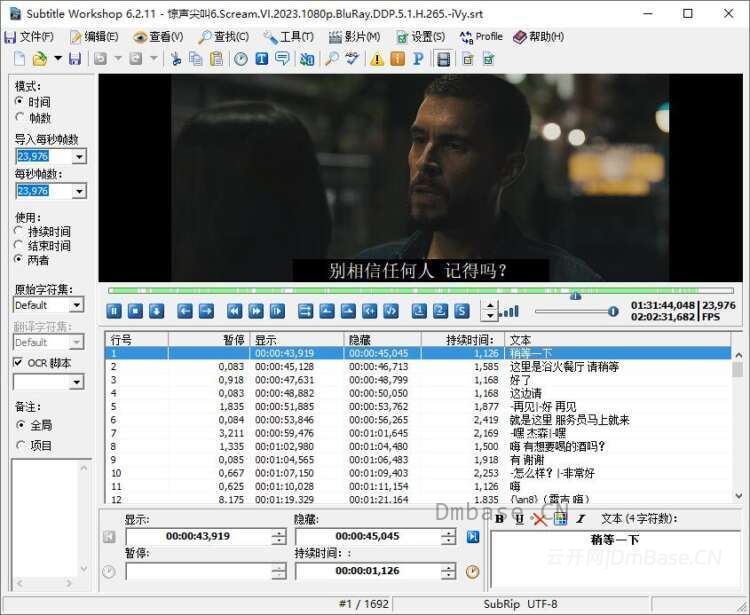Click the next subtitle right arrow button
Screen dimensions: 750x615
[206, 311]
